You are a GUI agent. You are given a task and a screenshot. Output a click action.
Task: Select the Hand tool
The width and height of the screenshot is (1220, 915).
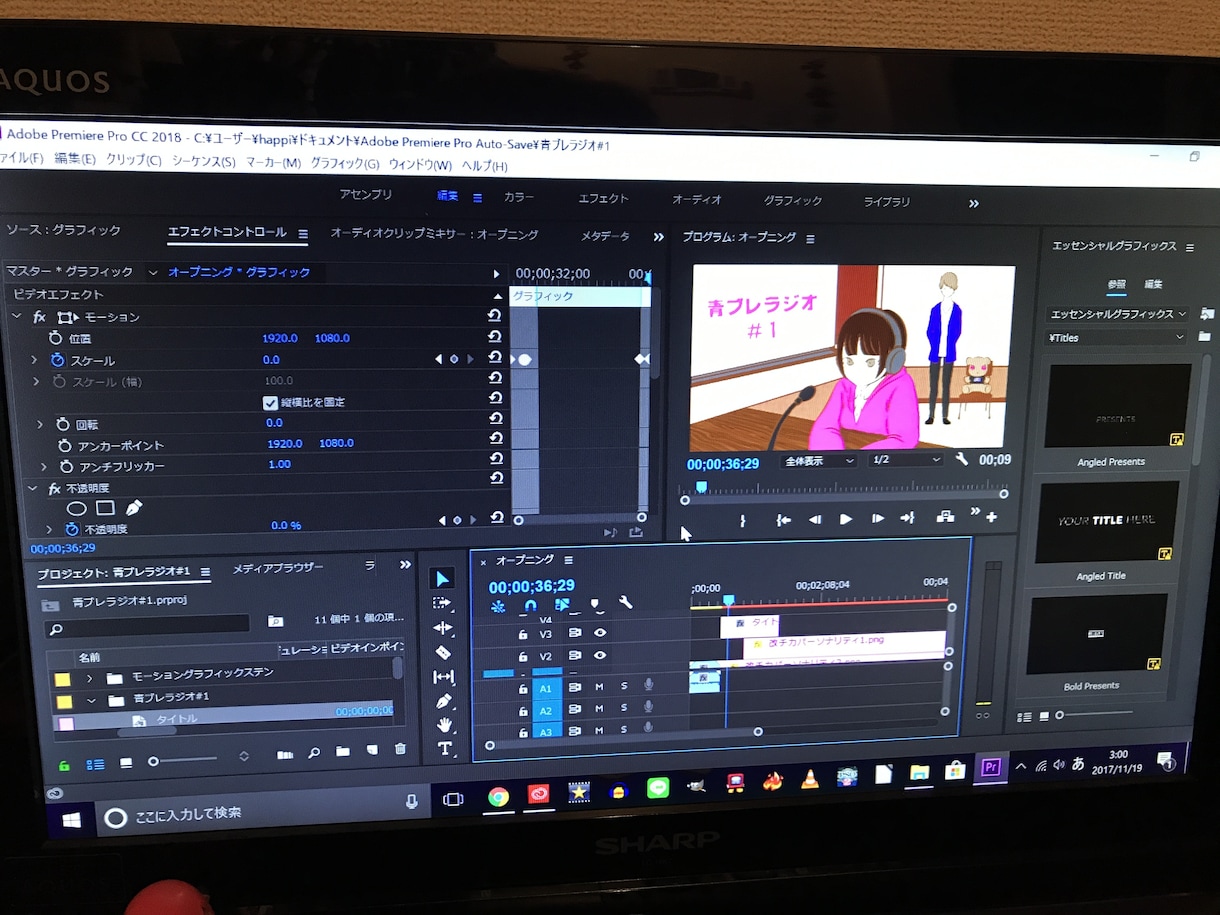click(445, 725)
